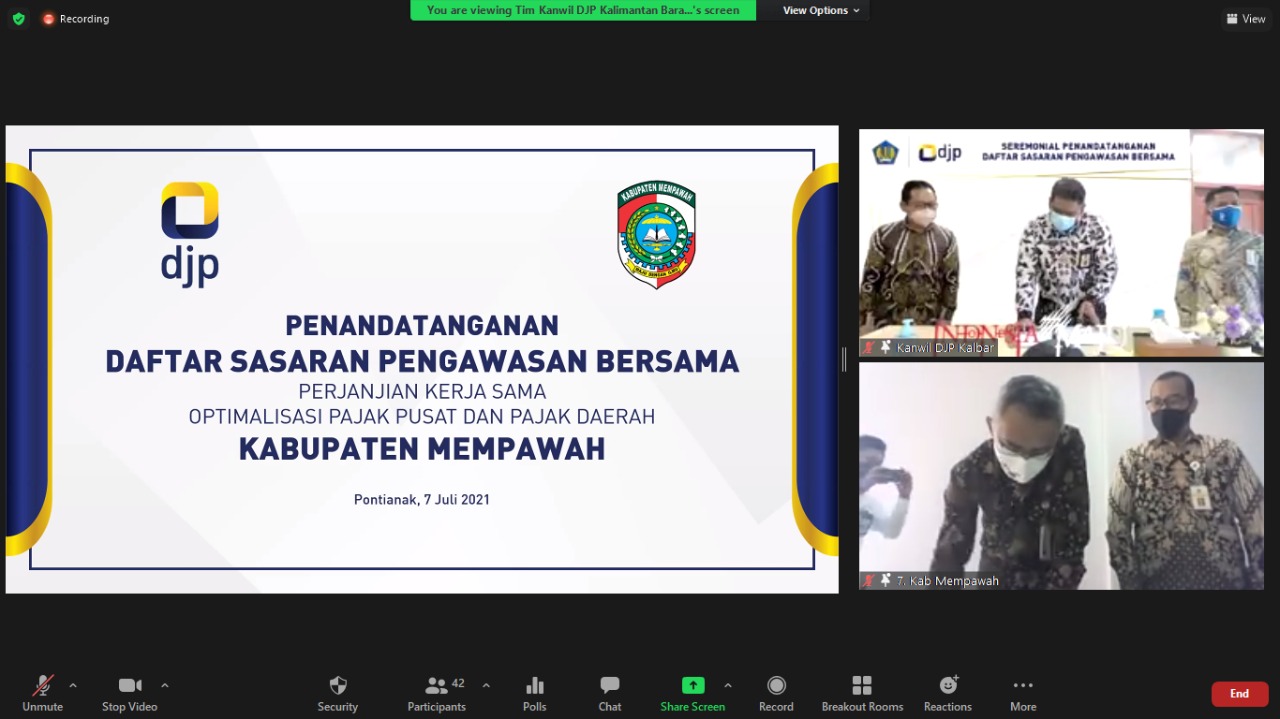
Task: Expand the Participants options arrow
Action: click(486, 685)
